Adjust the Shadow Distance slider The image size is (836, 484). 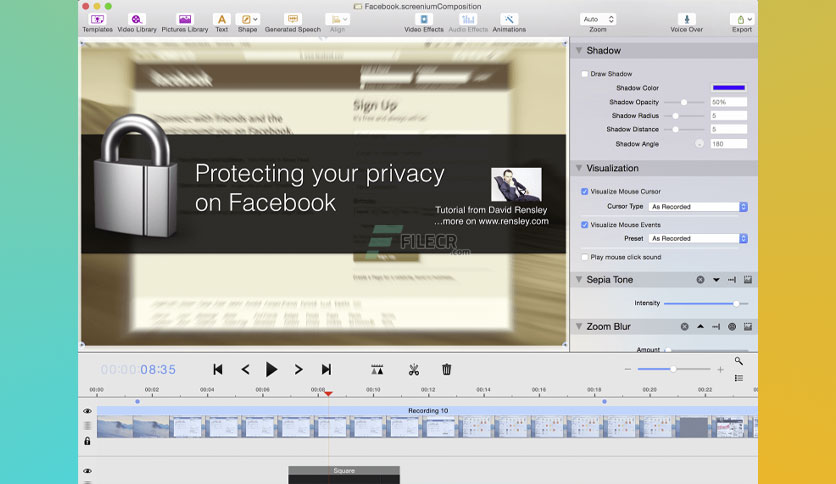[676, 130]
